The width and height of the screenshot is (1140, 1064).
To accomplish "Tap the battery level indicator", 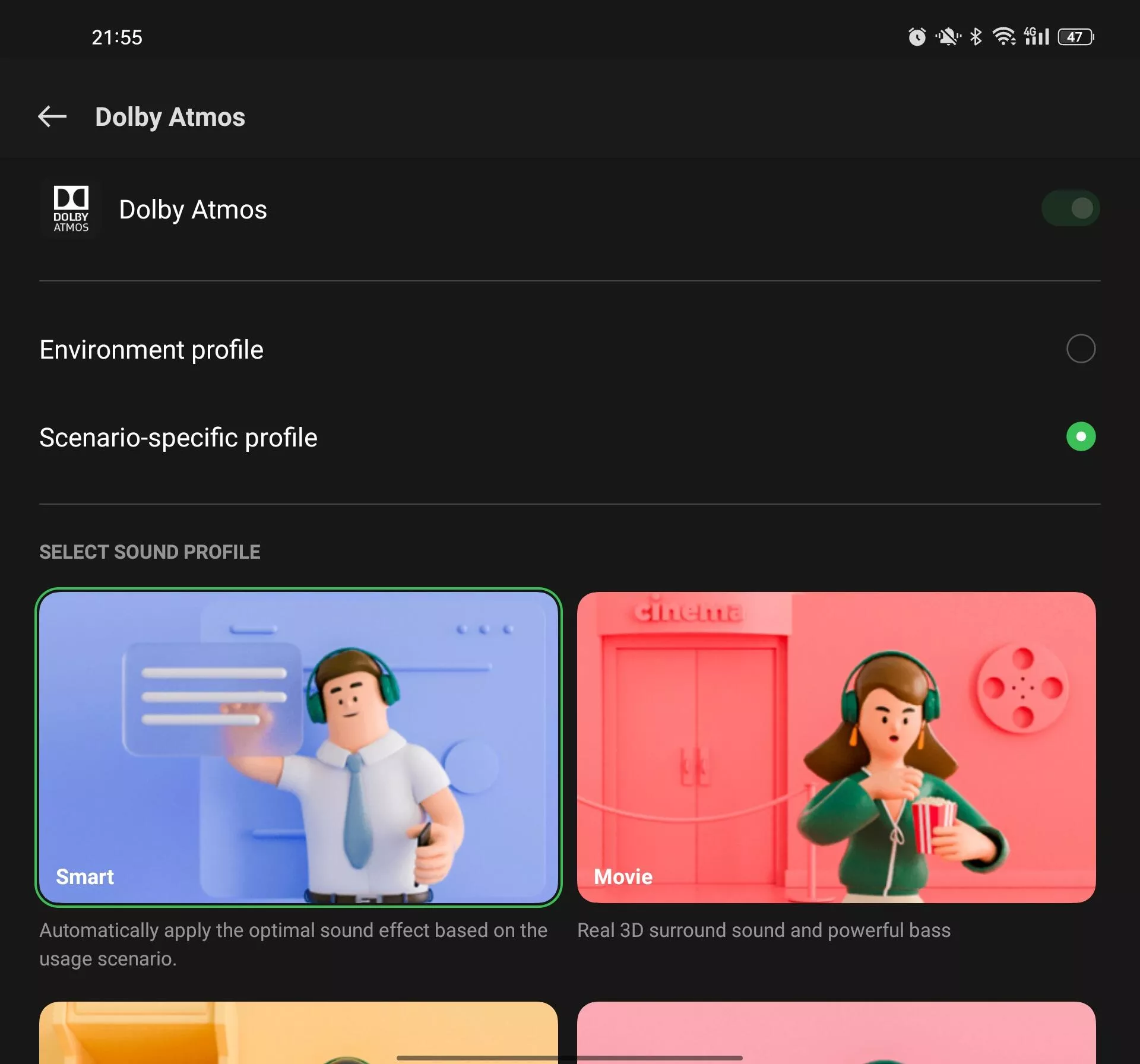I will 1076,37.
